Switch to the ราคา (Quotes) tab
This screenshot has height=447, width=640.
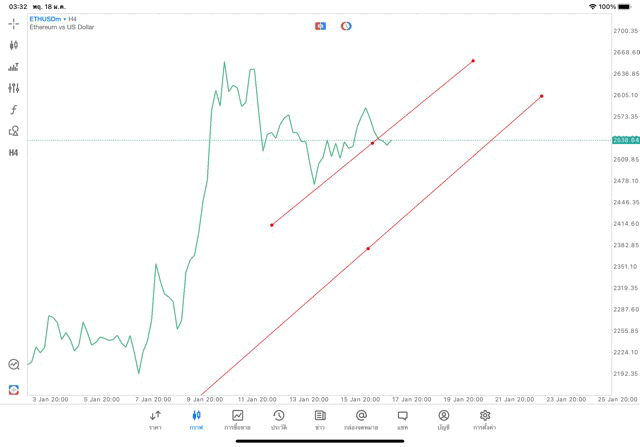pyautogui.click(x=155, y=420)
